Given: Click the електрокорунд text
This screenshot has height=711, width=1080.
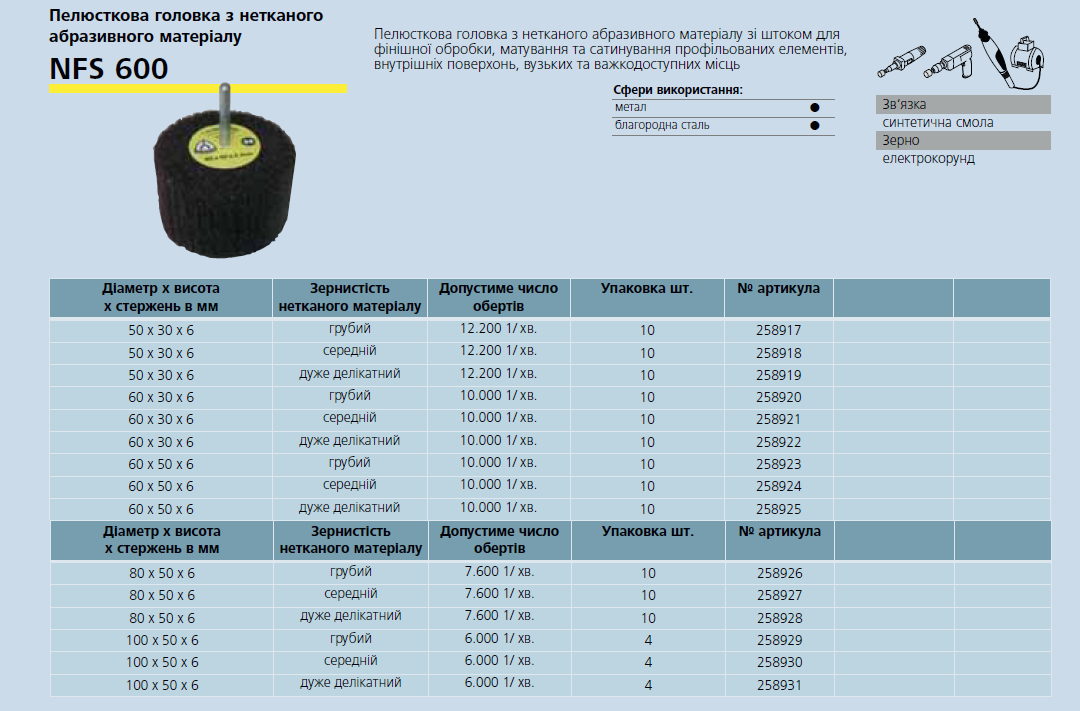Looking at the screenshot, I should click(x=928, y=158).
